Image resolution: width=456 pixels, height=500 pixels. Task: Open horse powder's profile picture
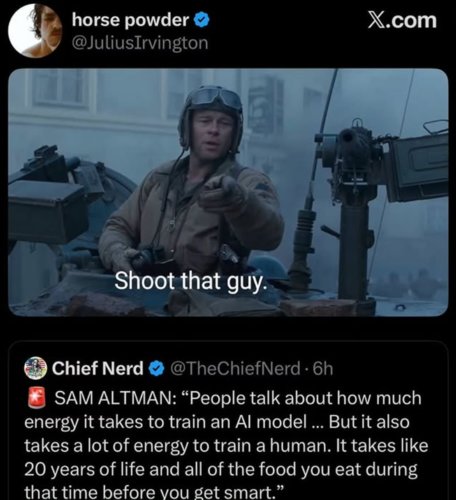point(35,30)
